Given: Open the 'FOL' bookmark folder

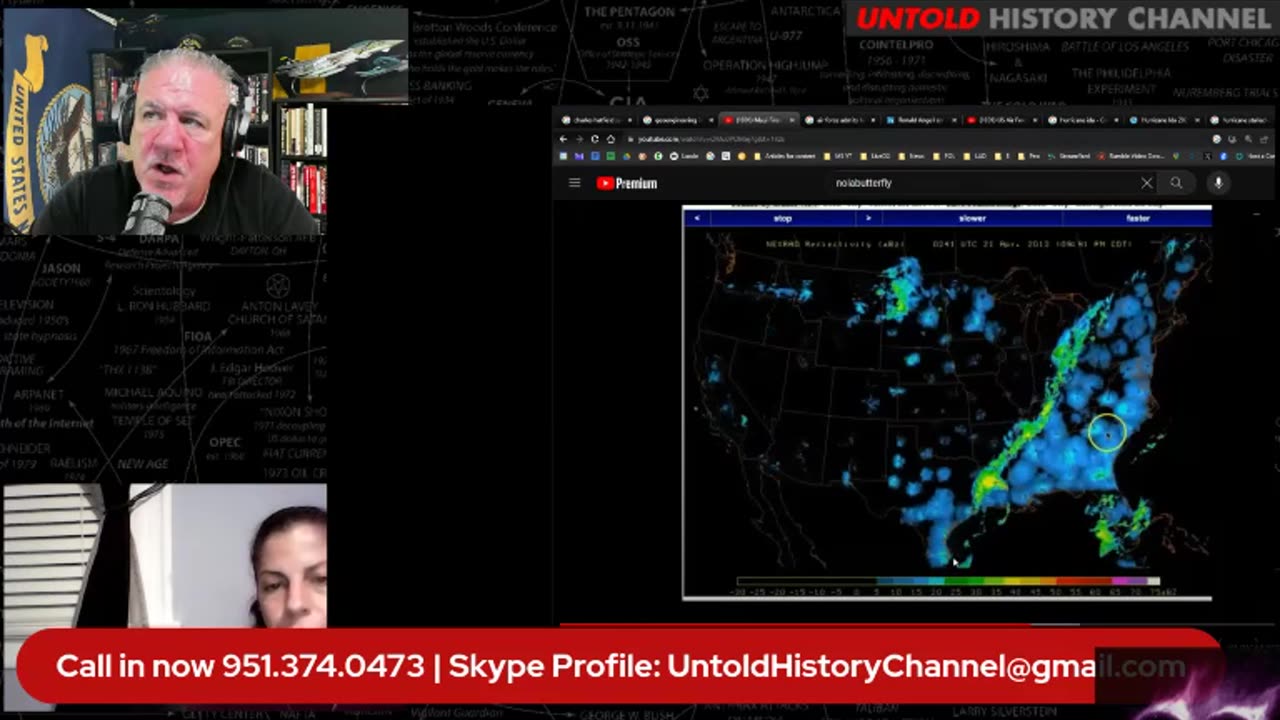Looking at the screenshot, I should click(x=944, y=156).
